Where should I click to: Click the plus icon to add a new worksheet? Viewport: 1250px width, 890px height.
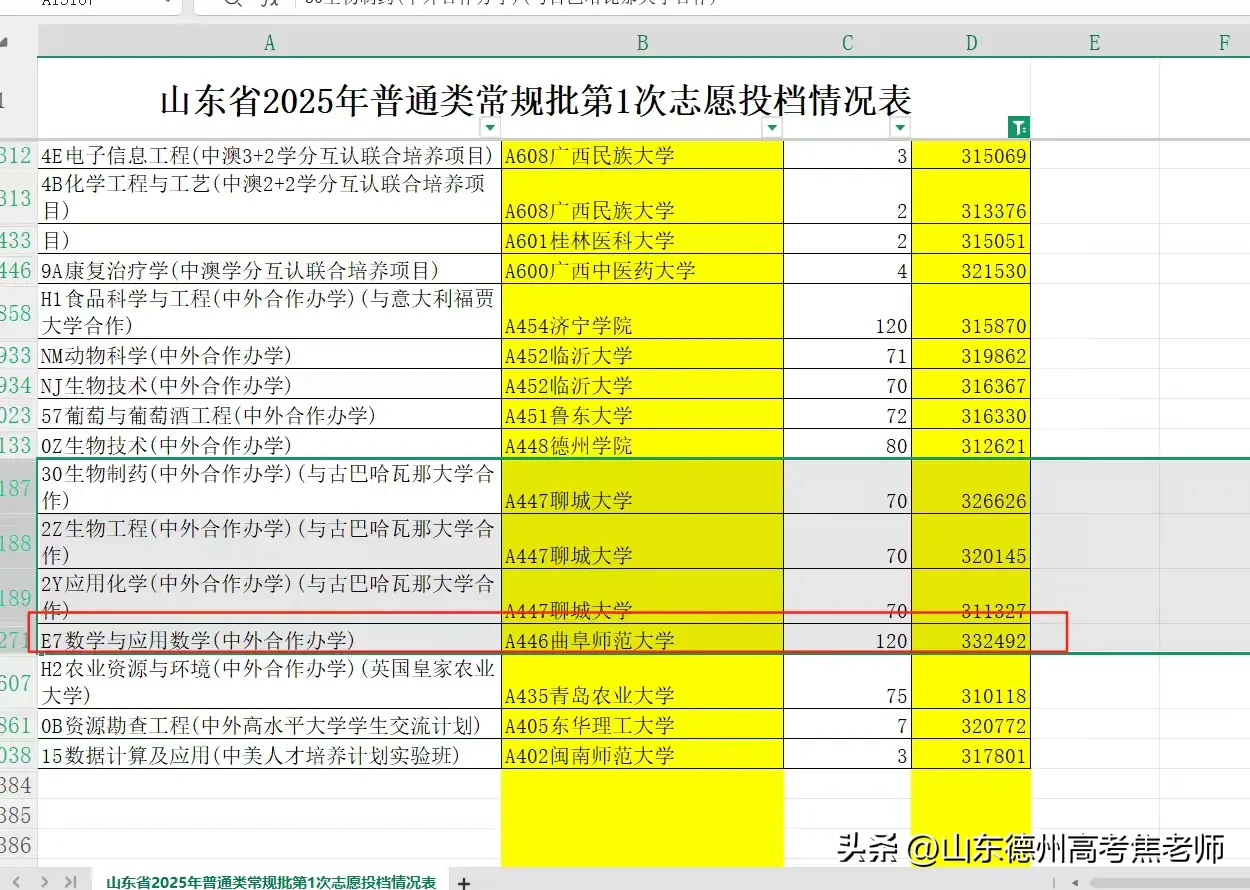click(463, 883)
